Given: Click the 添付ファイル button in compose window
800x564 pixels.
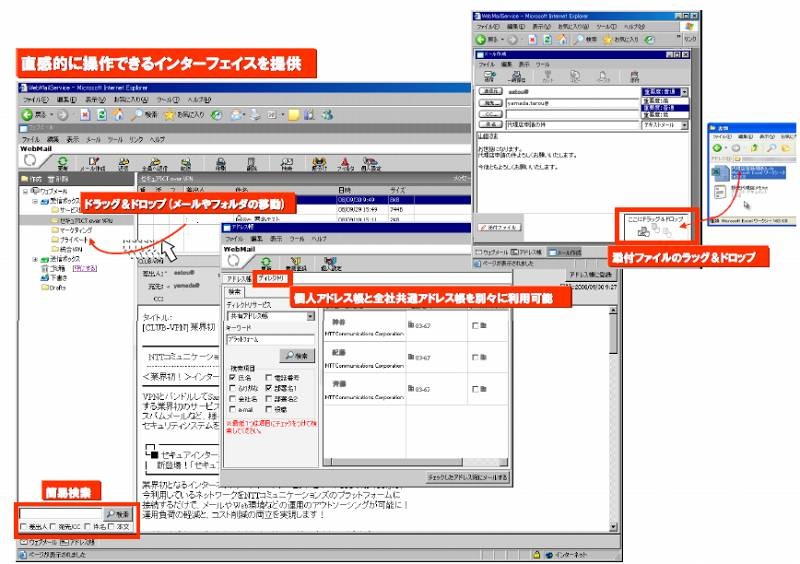Looking at the screenshot, I should (x=500, y=227).
